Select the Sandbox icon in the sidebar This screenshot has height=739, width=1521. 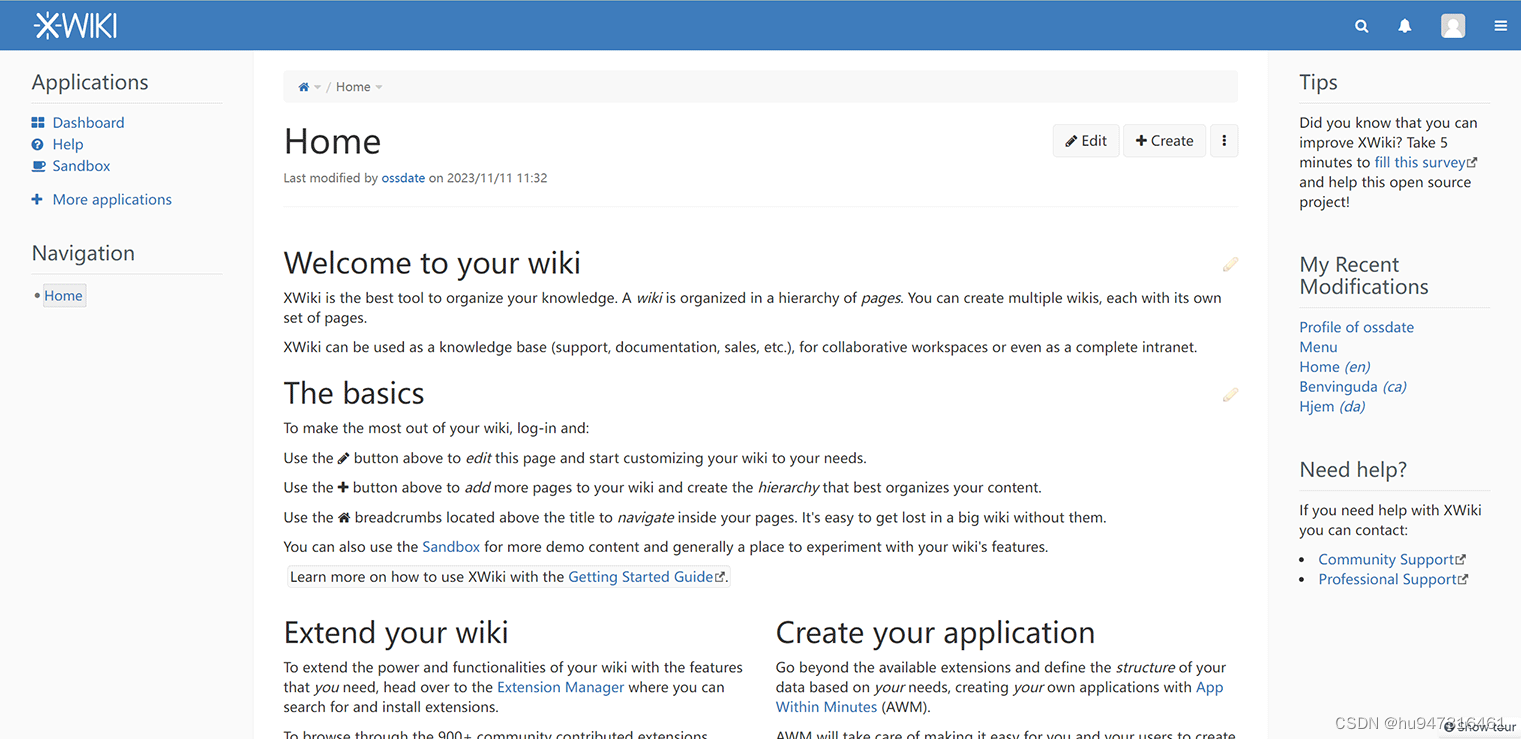tap(37, 166)
